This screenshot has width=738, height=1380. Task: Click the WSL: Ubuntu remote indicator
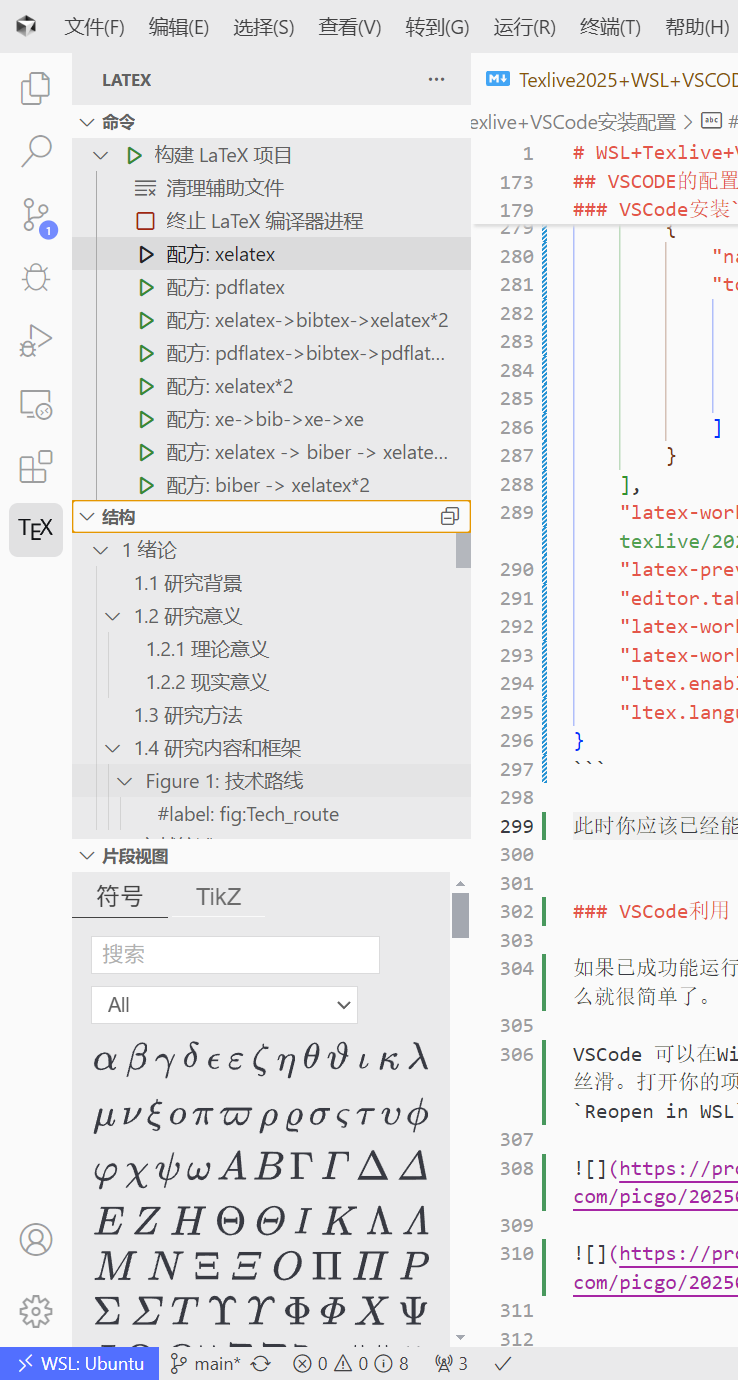point(80,1363)
